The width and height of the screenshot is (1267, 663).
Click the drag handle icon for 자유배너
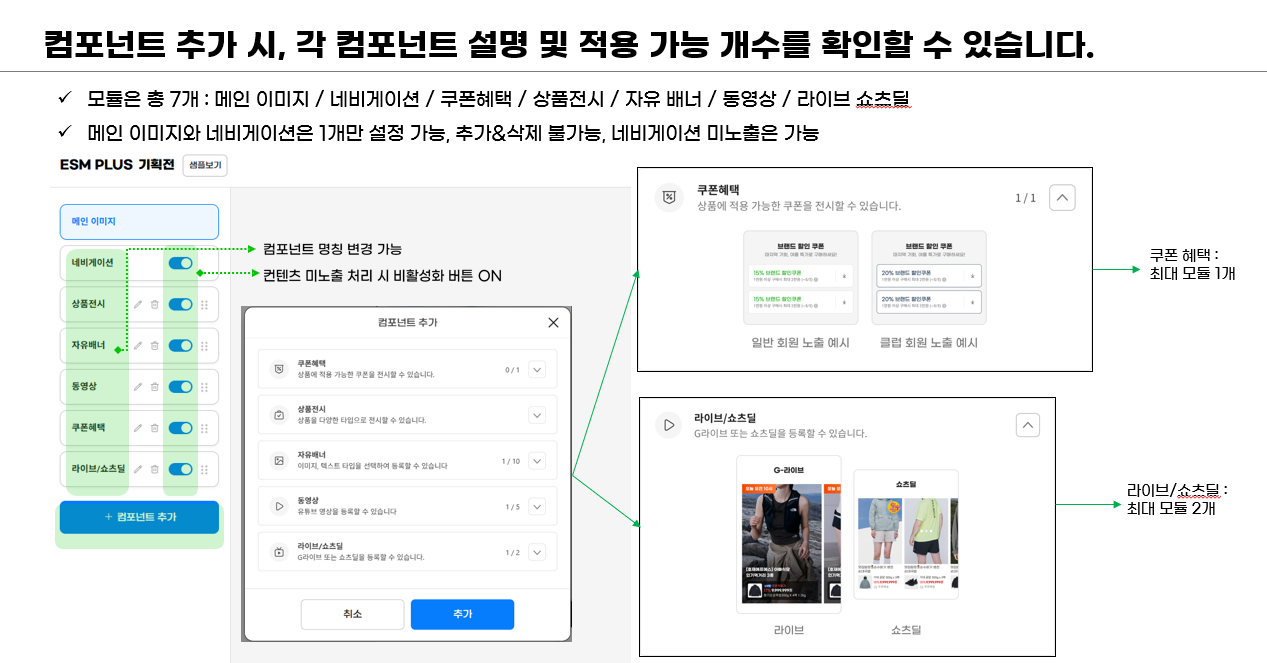(205, 345)
